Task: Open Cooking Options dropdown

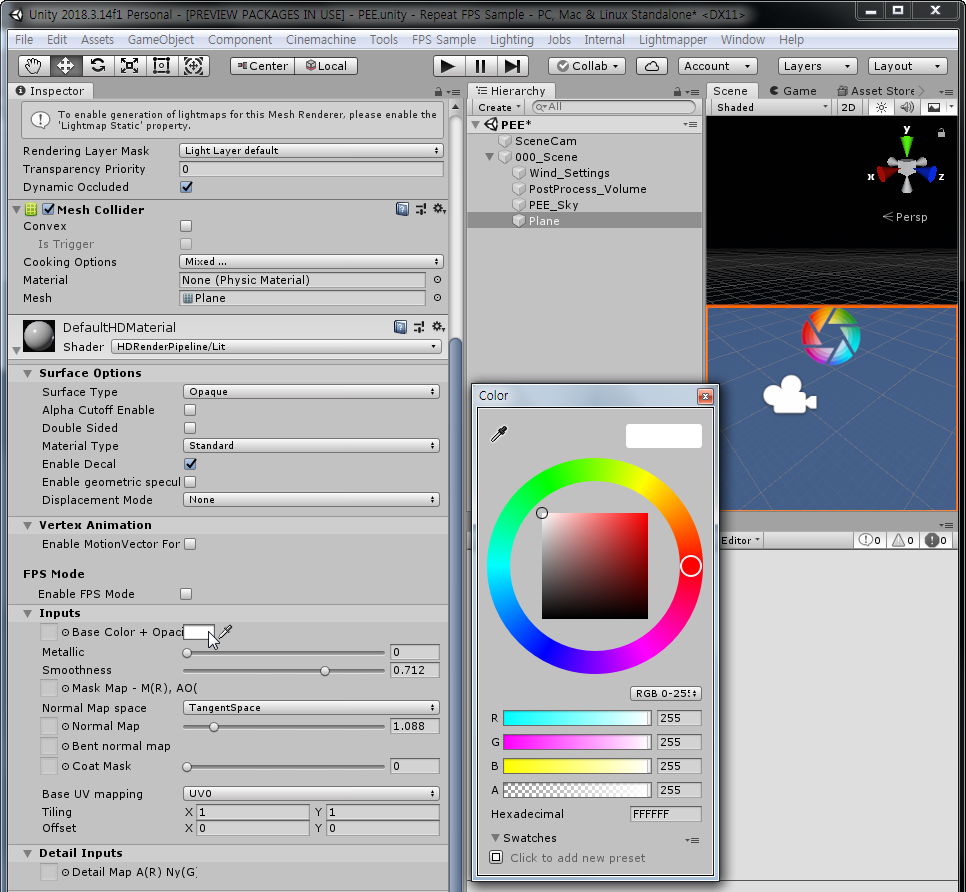Action: 311,262
